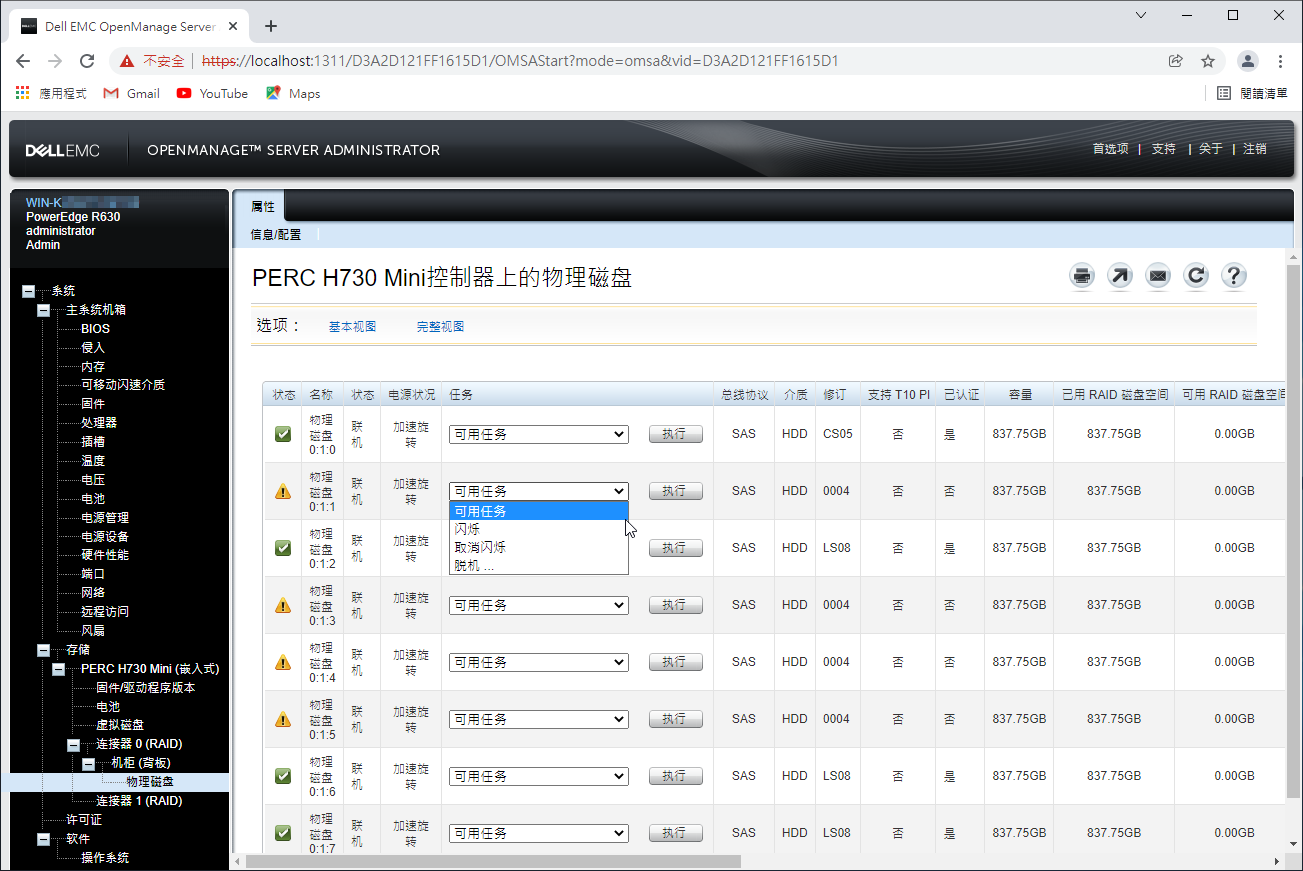Click 执行 button for disk 0:1:4
This screenshot has width=1303, height=871.
click(675, 662)
